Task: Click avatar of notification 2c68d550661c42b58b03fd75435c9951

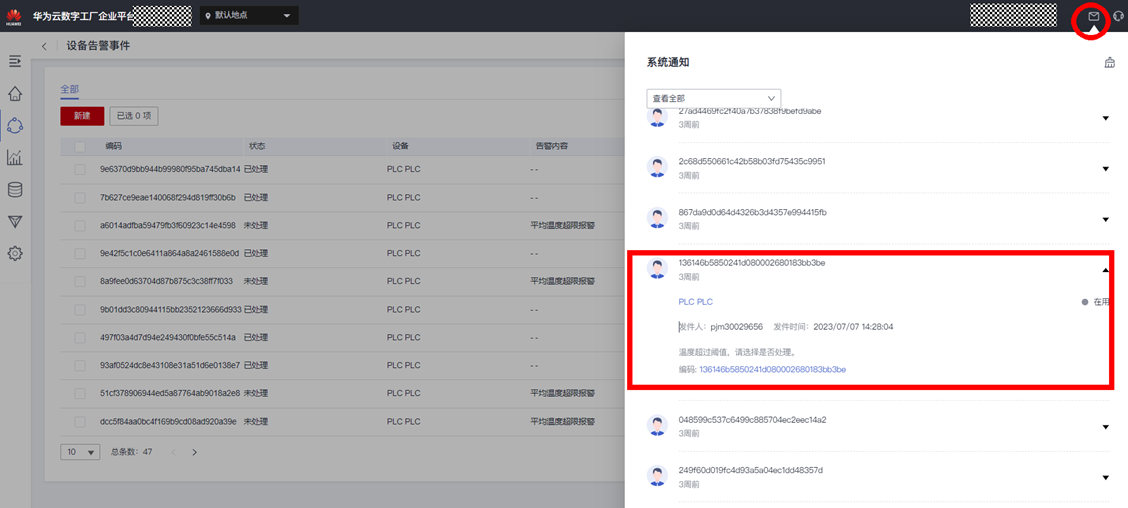Action: pos(657,168)
